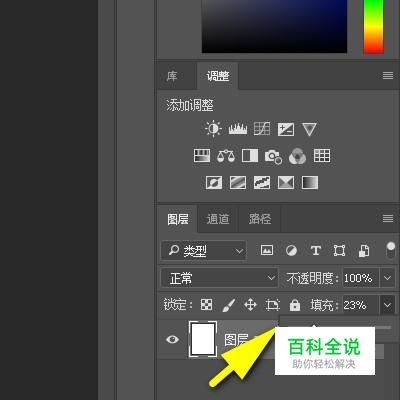Add a Vibrance adjustment (triangle icon)
The width and height of the screenshot is (400, 400).
309,129
